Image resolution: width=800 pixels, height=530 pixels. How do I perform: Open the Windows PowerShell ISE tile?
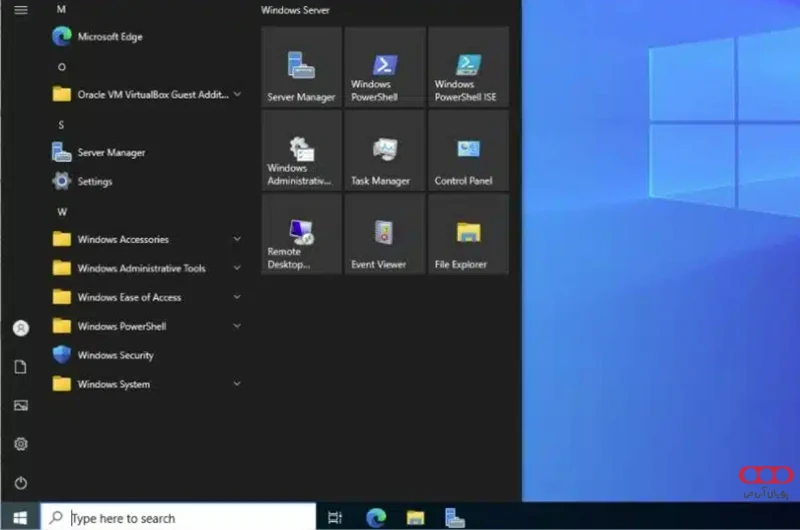(468, 67)
